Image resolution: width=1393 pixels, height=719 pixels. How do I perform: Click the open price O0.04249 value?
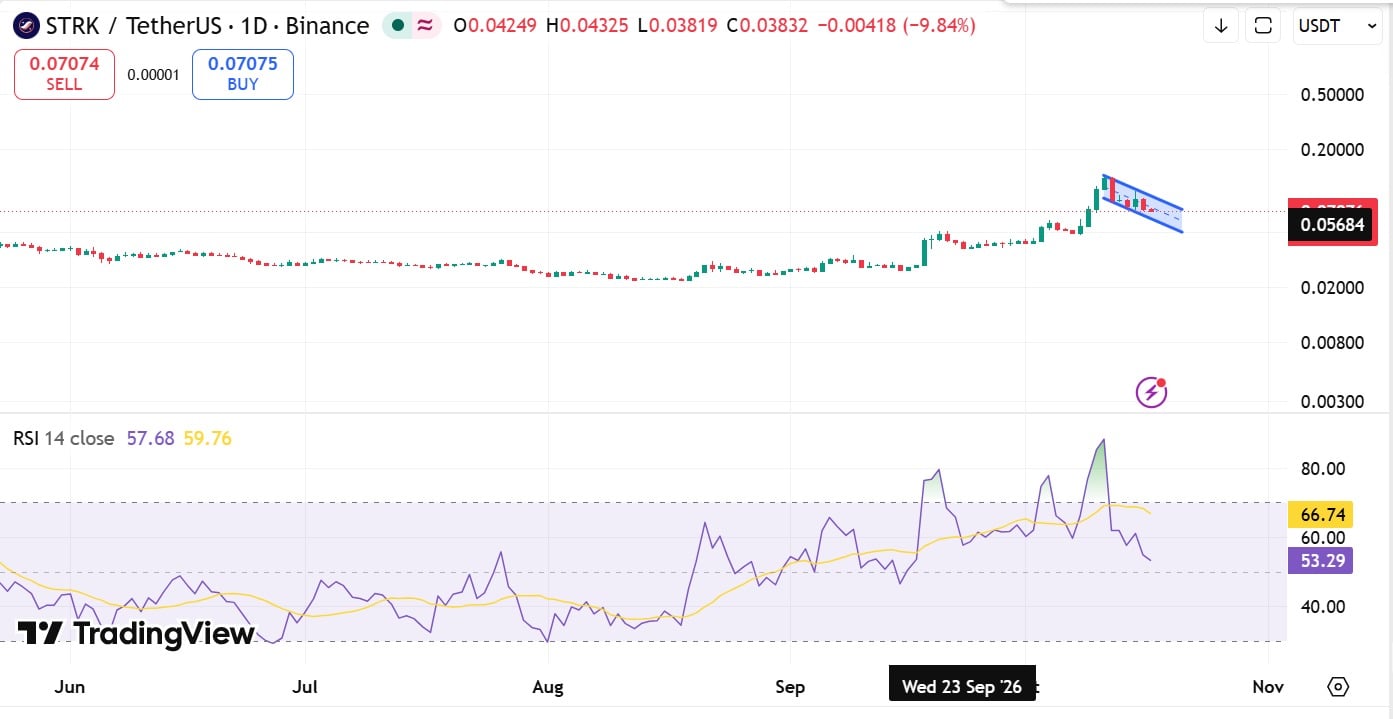(x=496, y=26)
